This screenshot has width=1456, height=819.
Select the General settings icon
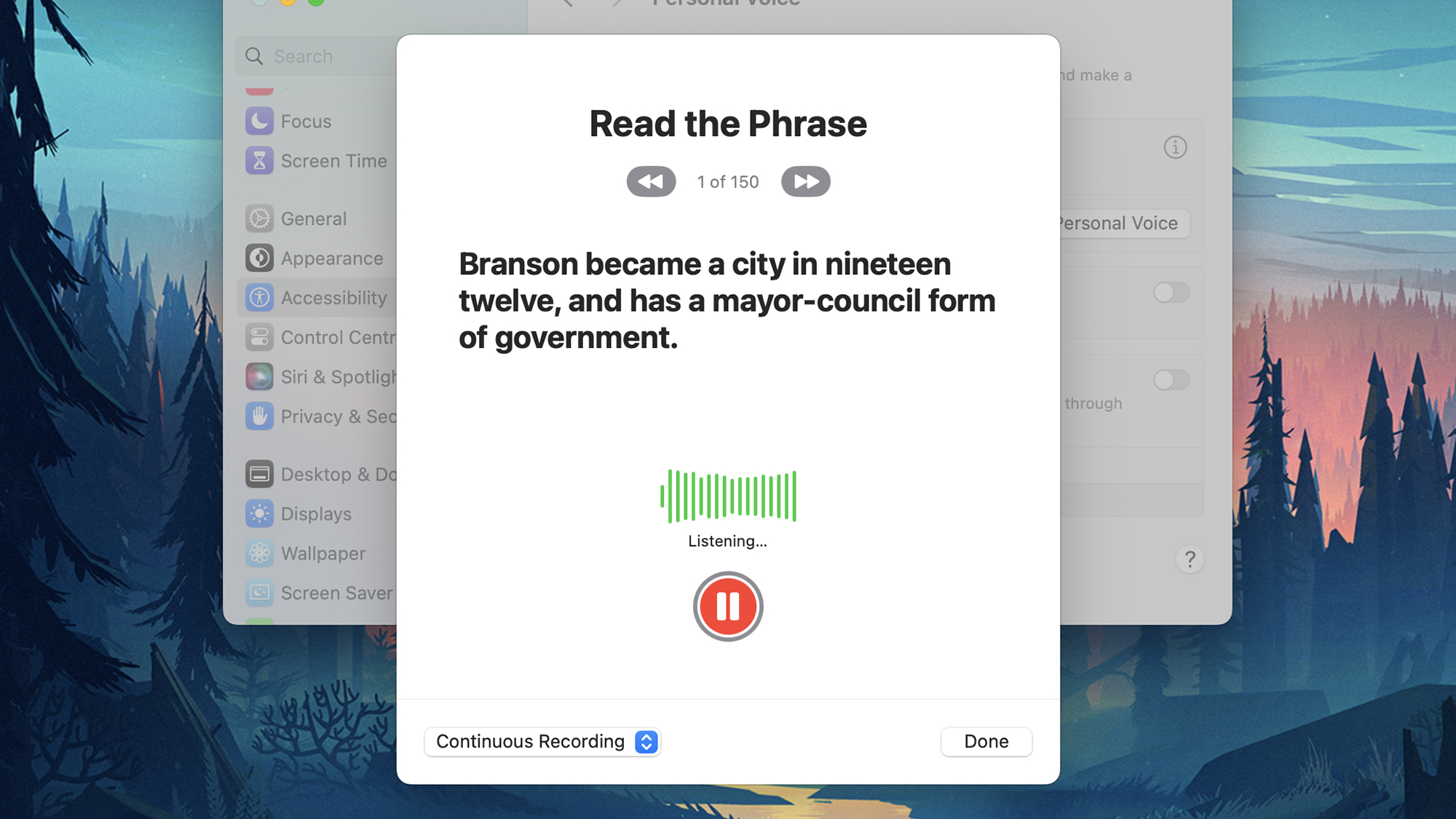point(260,218)
